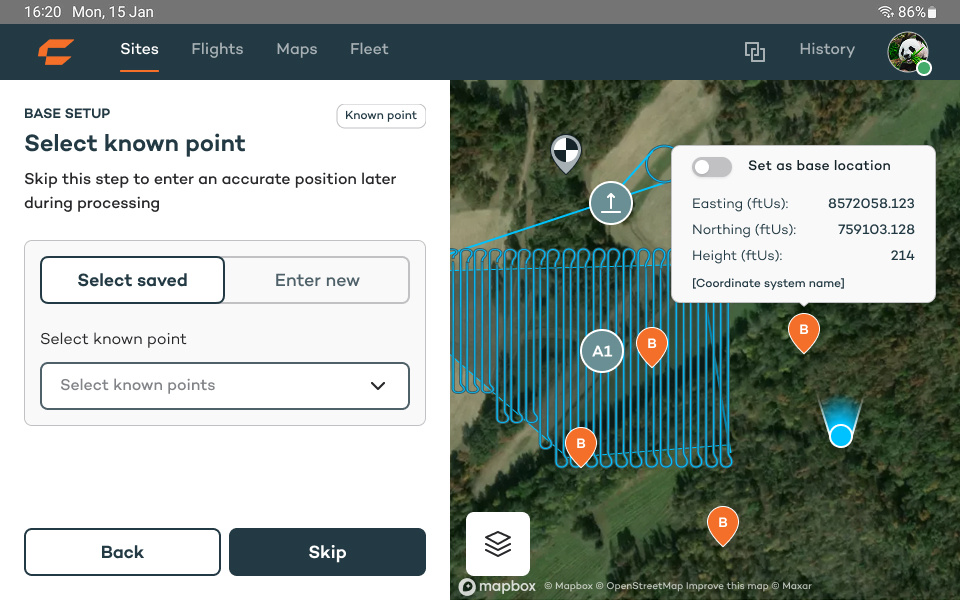Switch to Enter new option

pos(317,280)
